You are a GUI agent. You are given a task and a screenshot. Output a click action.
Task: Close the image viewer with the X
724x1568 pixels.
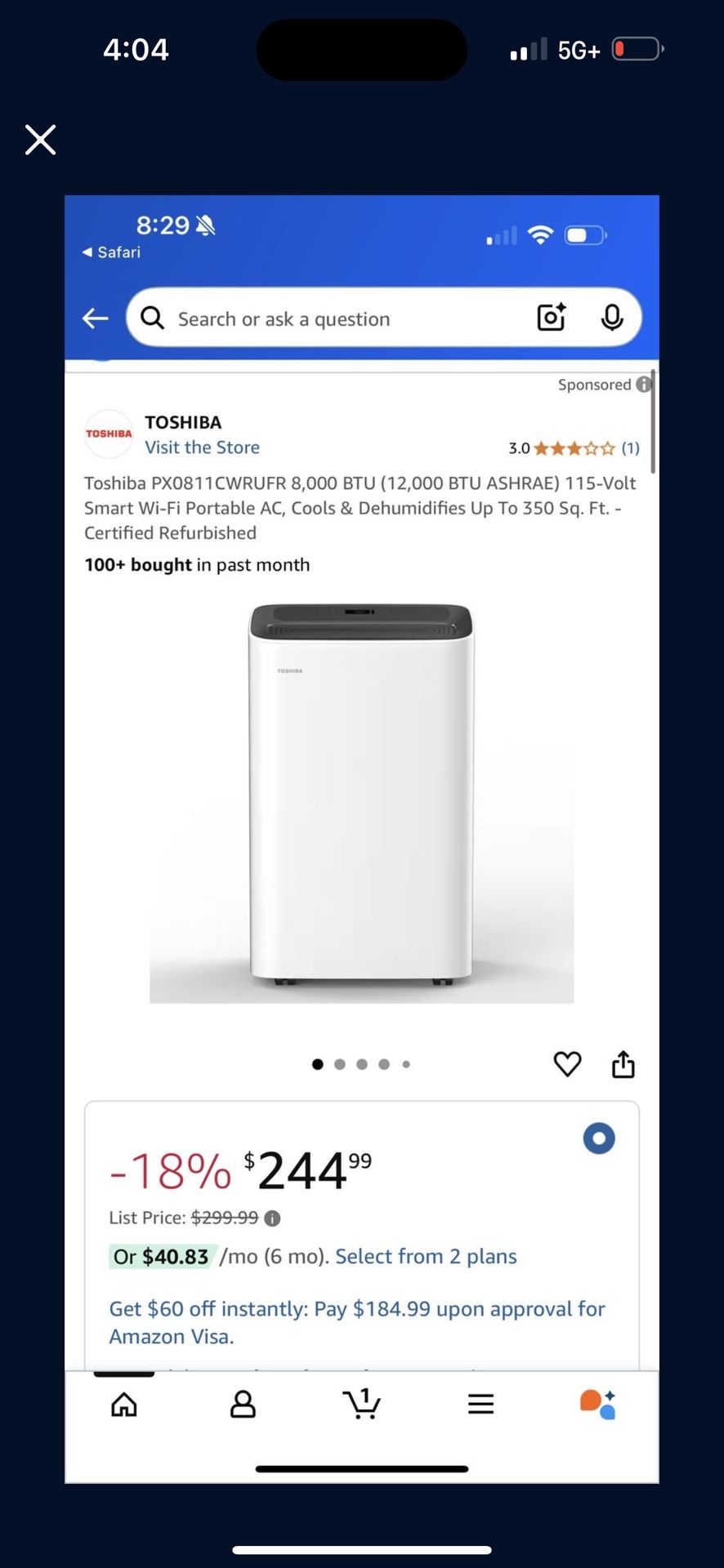[40, 140]
